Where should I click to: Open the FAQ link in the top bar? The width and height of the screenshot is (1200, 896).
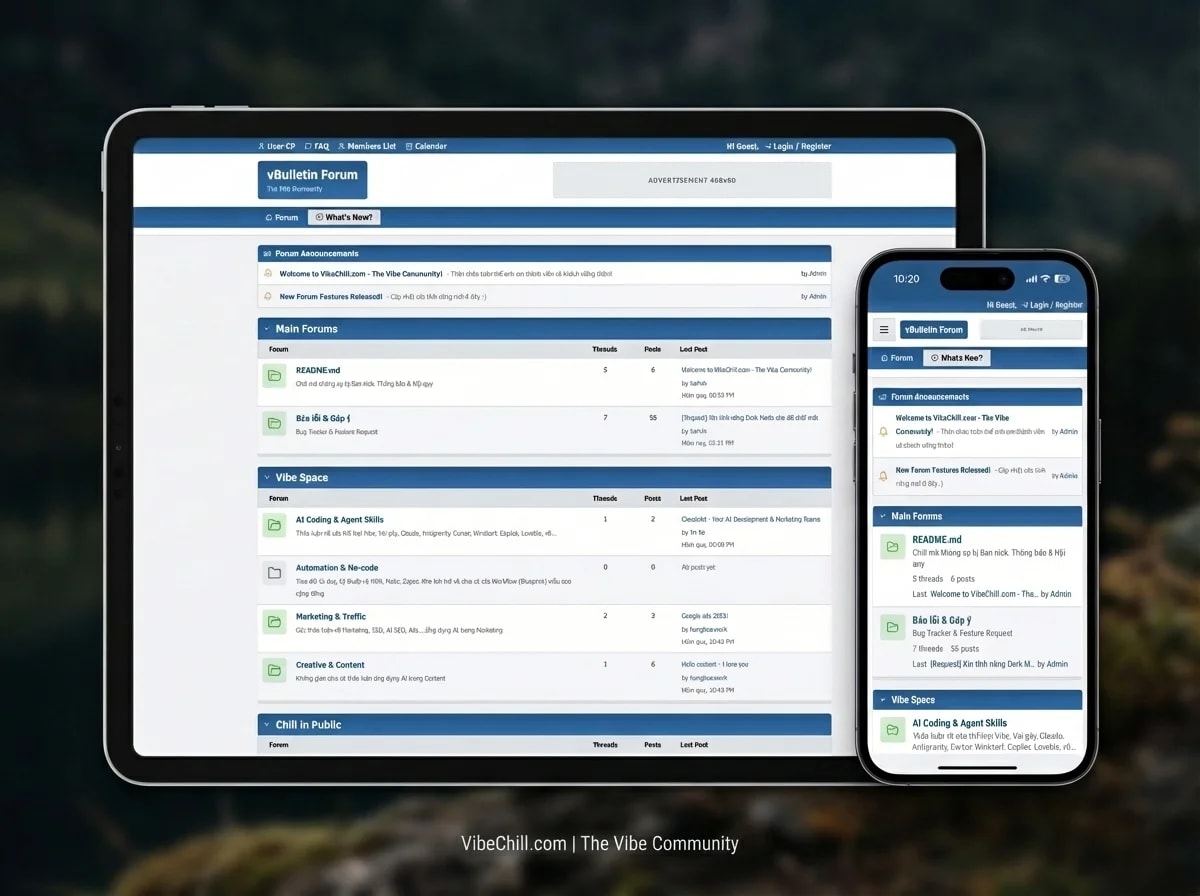tap(317, 146)
